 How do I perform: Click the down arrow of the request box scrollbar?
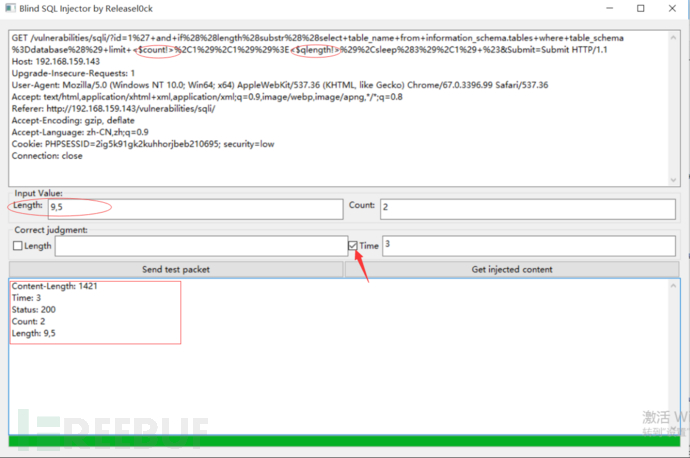pyautogui.click(x=673, y=180)
